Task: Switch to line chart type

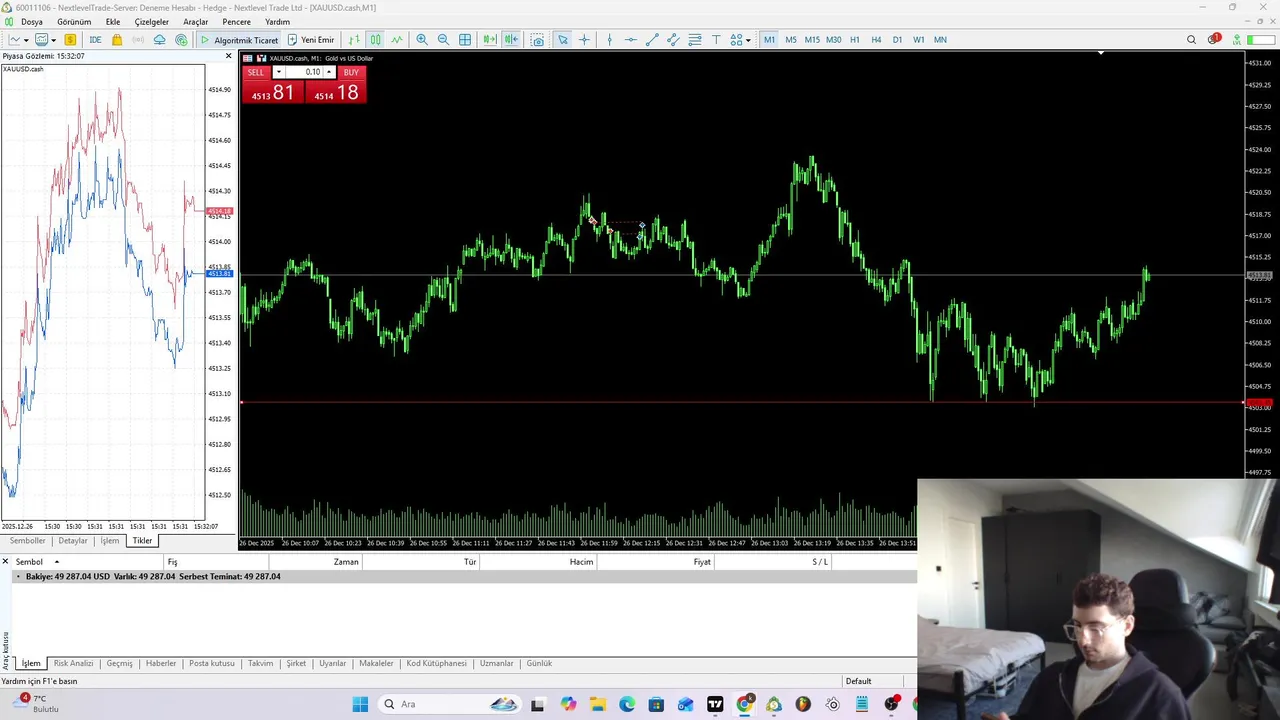Action: [x=397, y=40]
